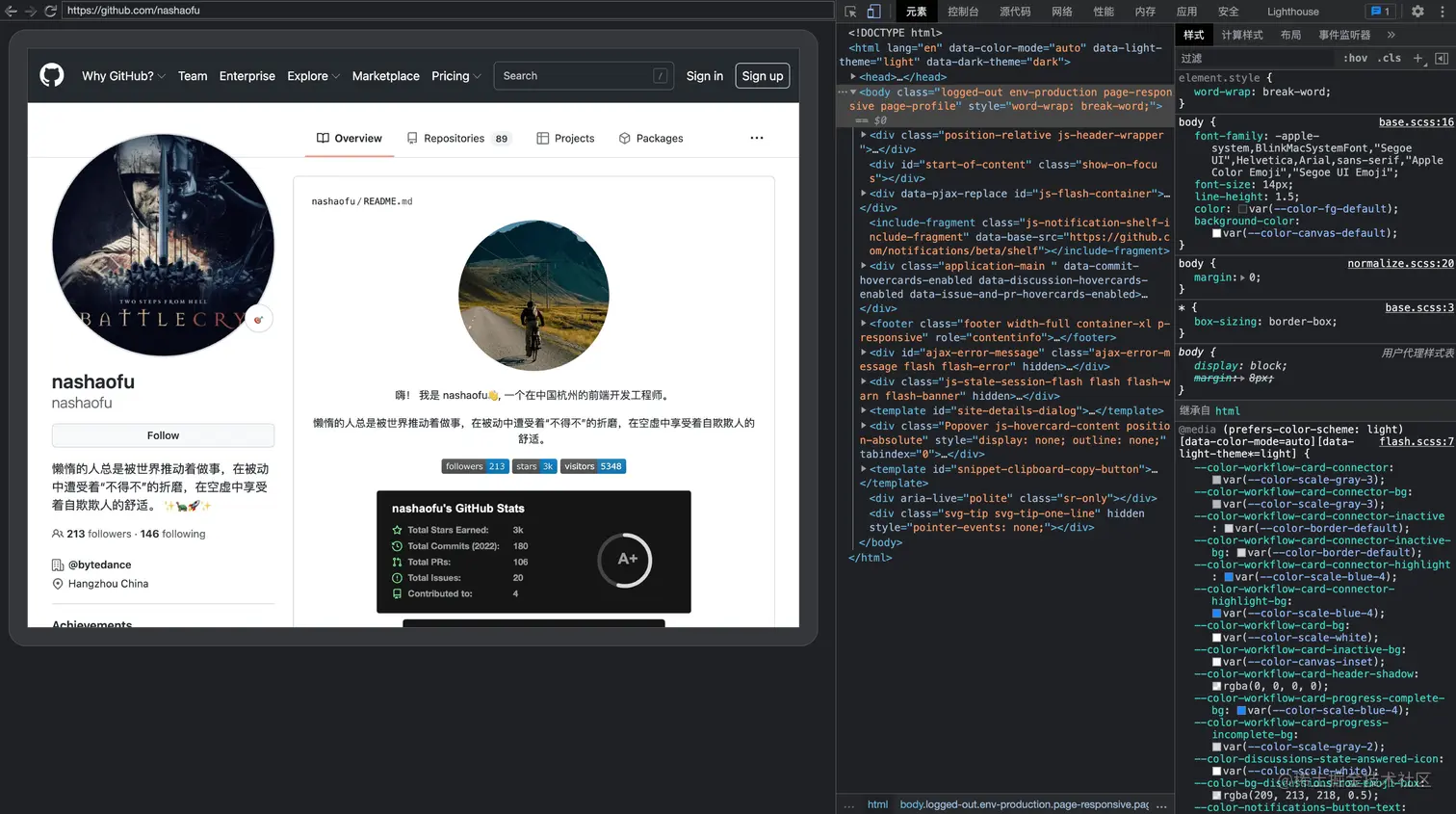Image resolution: width=1456 pixels, height=814 pixels.
Task: Click the 过滤 styles filter field
Action: click(x=1257, y=59)
